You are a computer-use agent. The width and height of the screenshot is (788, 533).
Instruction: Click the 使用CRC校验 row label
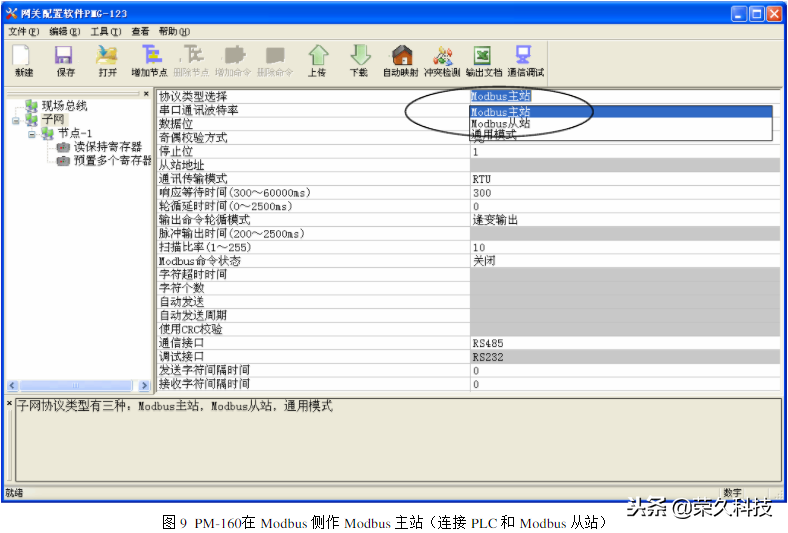pyautogui.click(x=191, y=330)
